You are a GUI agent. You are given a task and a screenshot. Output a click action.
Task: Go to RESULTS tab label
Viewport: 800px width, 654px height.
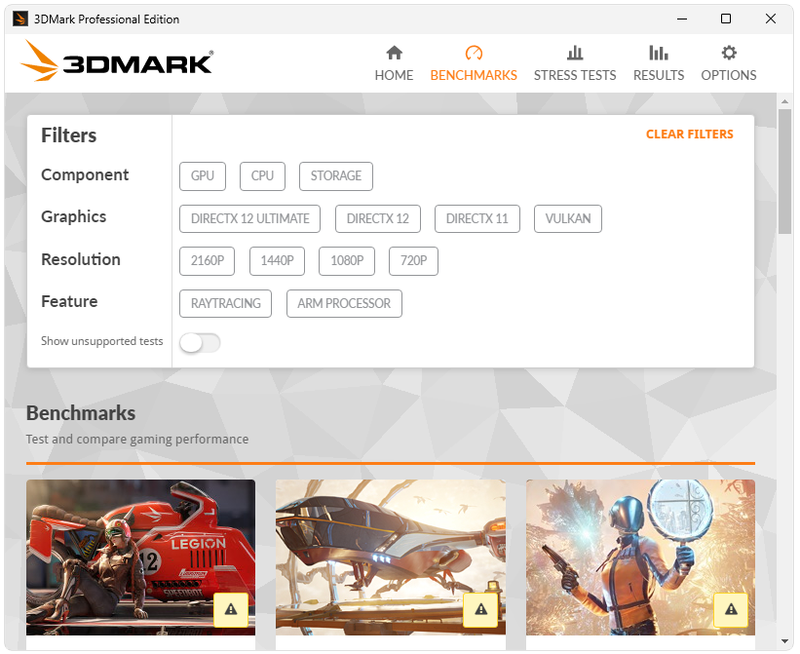(659, 75)
